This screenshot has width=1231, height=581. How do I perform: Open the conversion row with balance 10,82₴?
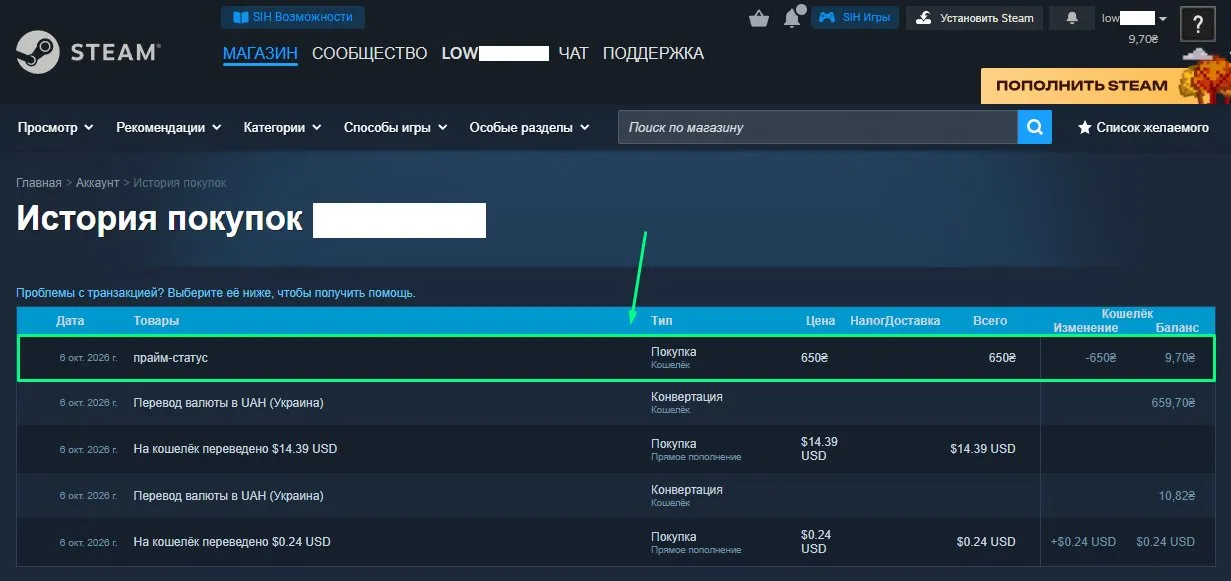pos(616,496)
